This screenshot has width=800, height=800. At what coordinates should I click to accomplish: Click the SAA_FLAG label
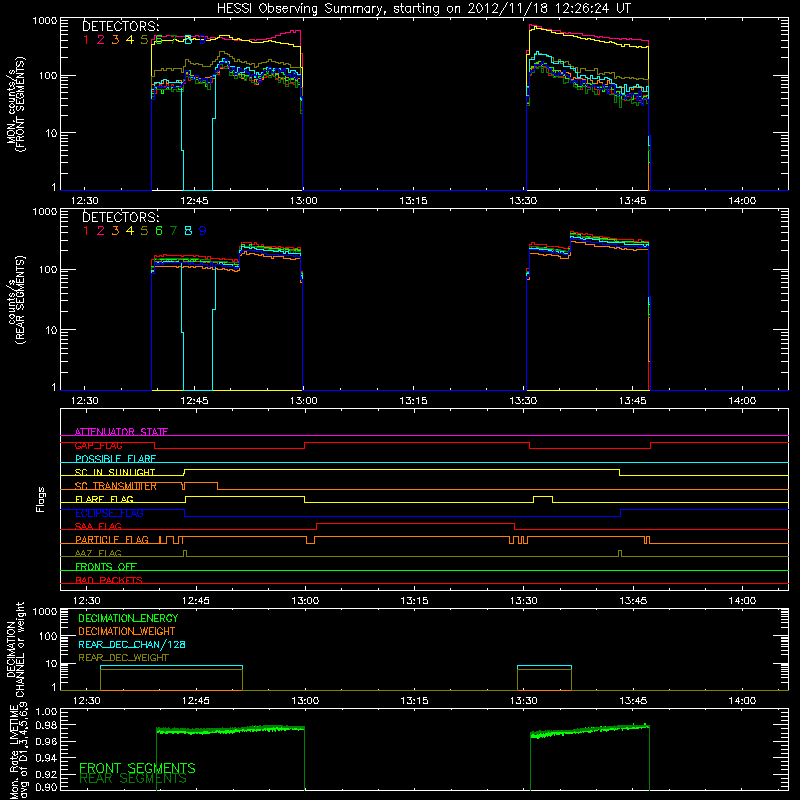click(98, 526)
